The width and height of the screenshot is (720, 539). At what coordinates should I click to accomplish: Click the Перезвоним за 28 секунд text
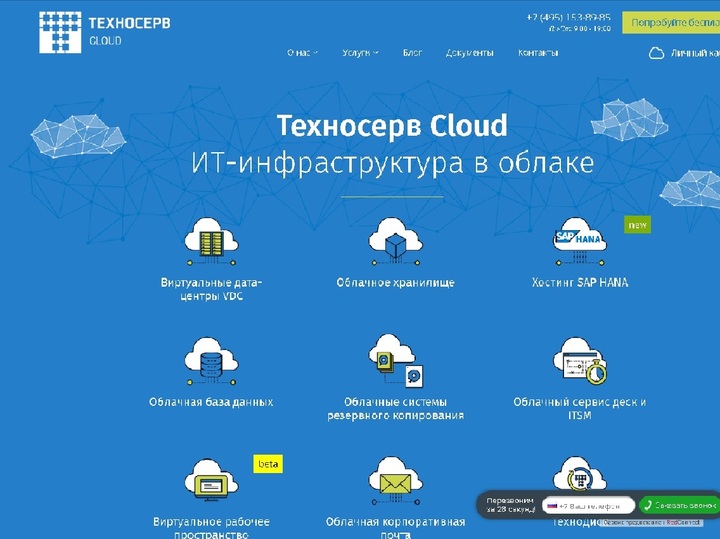pos(511,505)
